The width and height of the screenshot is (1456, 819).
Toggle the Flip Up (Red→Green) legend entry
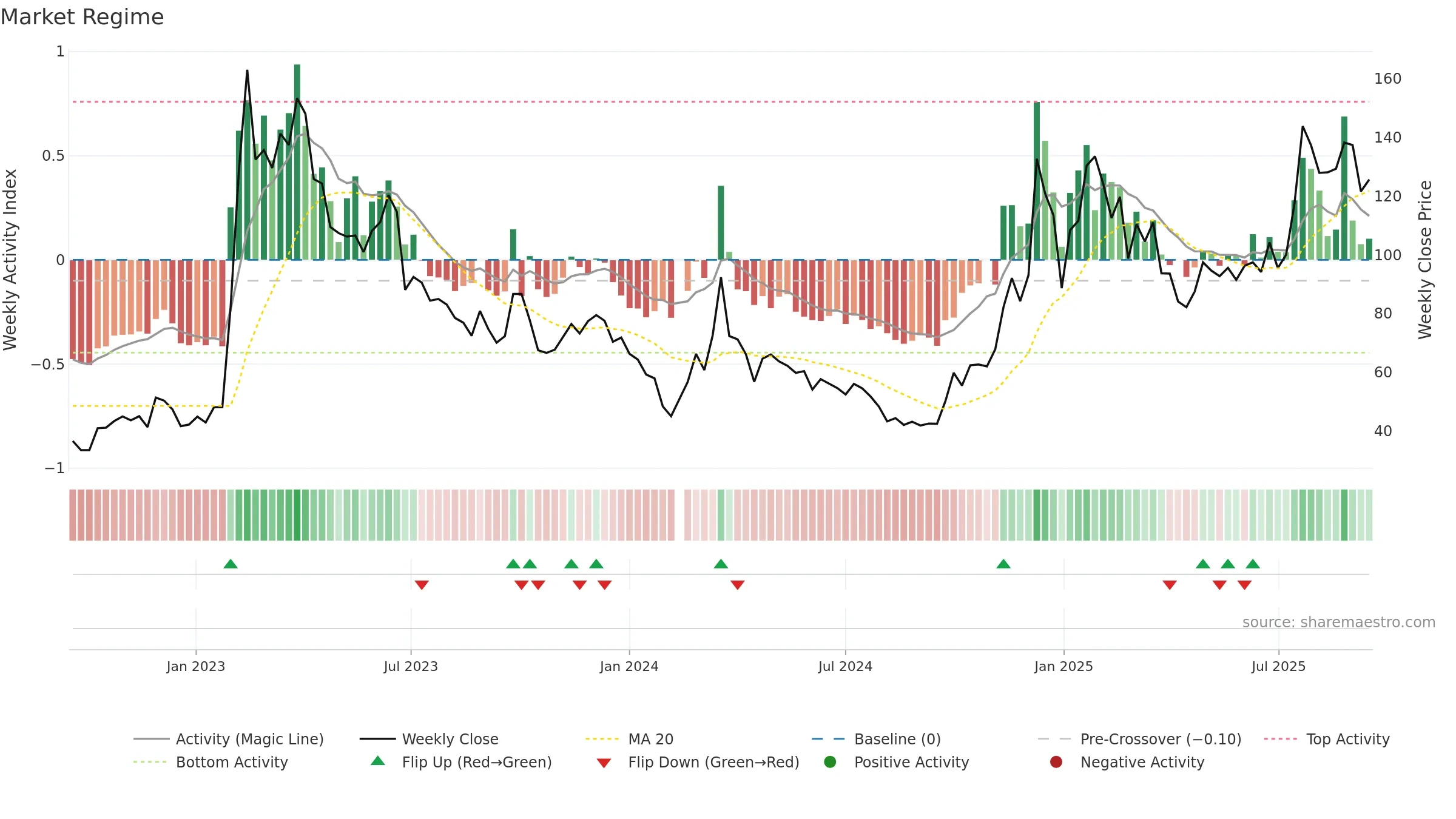(x=461, y=762)
